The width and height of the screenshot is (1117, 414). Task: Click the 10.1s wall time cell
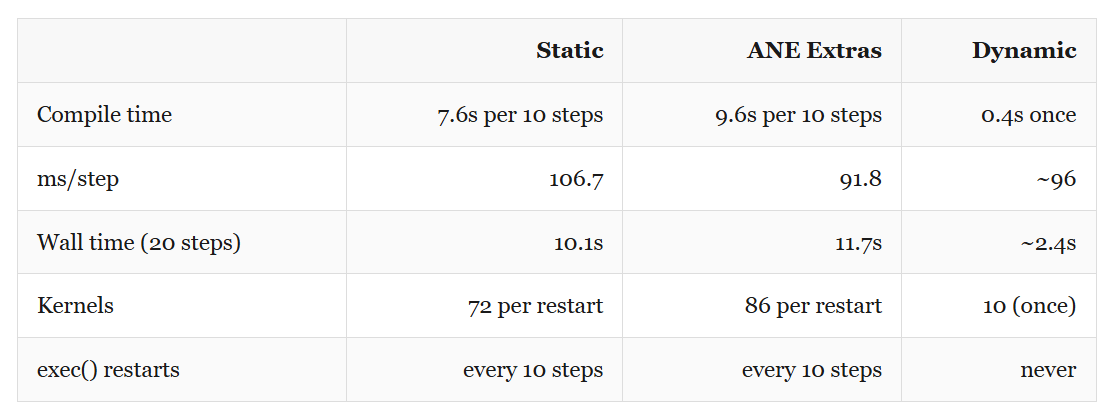point(578,242)
